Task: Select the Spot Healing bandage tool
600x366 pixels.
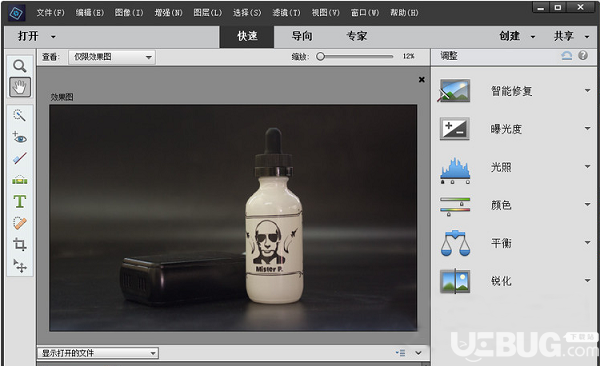Action: tap(20, 223)
